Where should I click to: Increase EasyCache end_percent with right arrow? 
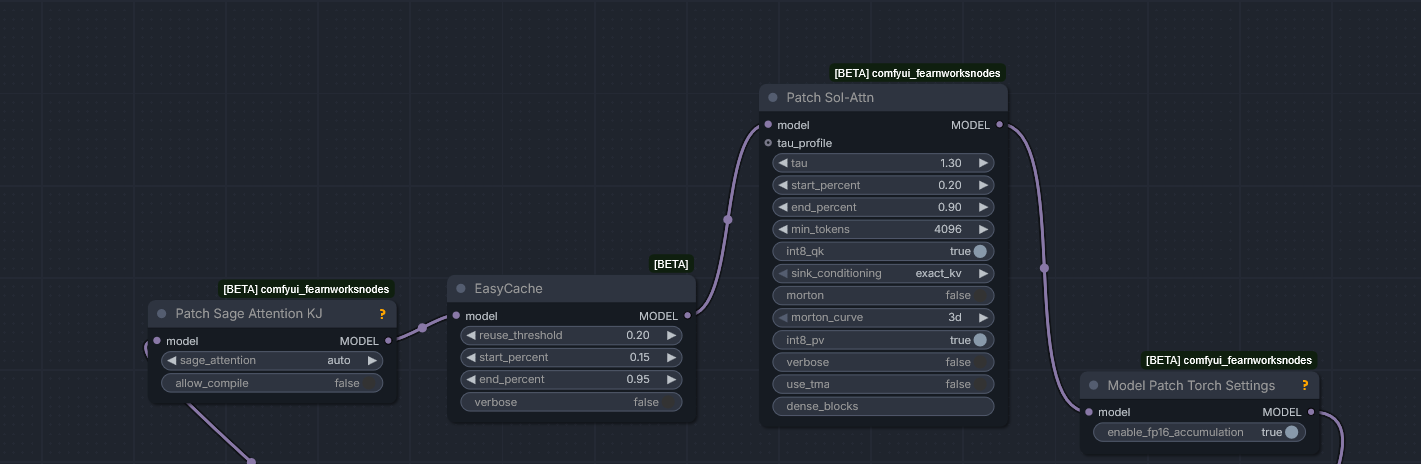pos(672,379)
